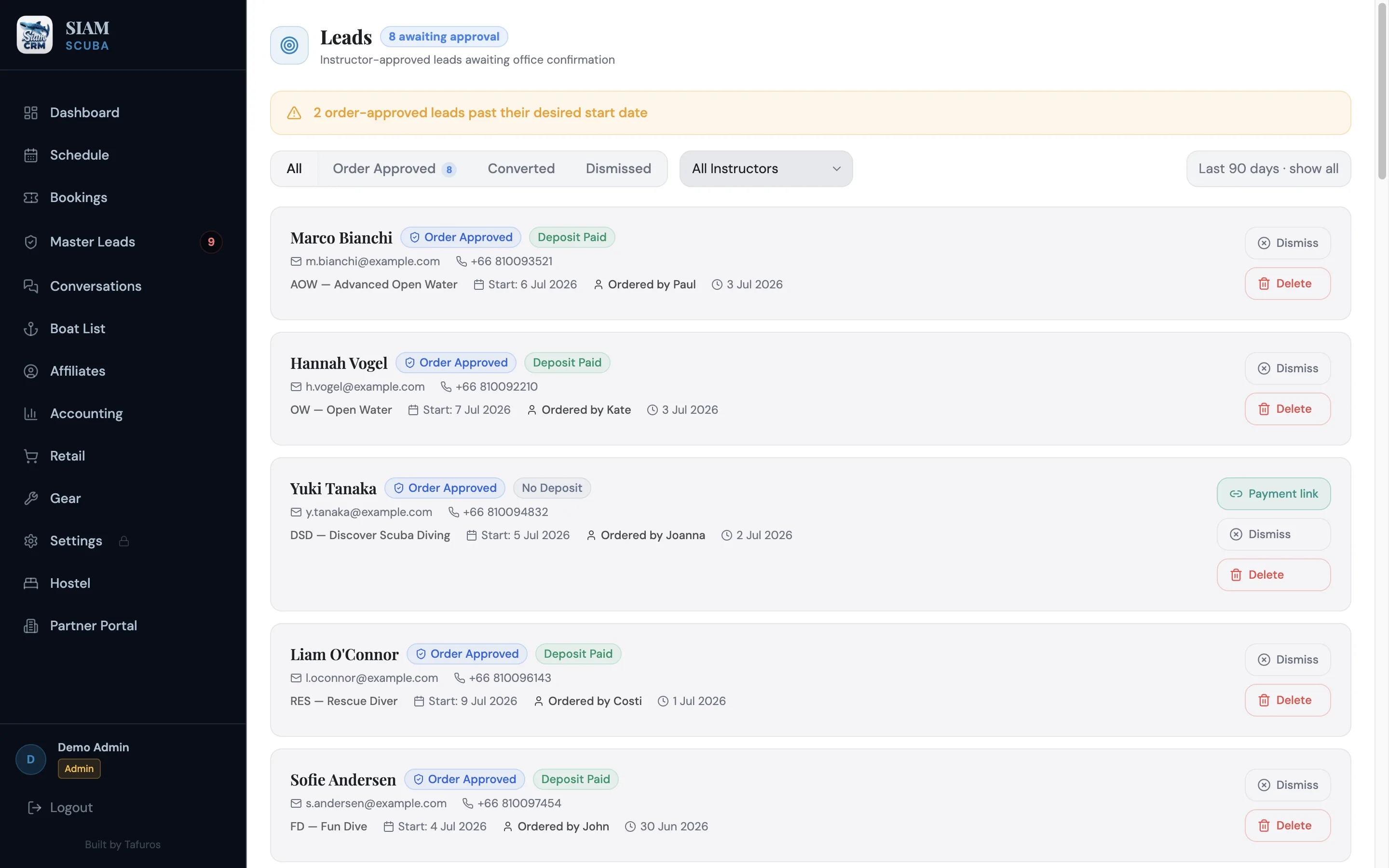Show the Dismissed leads tab
The image size is (1389, 868).
point(618,169)
